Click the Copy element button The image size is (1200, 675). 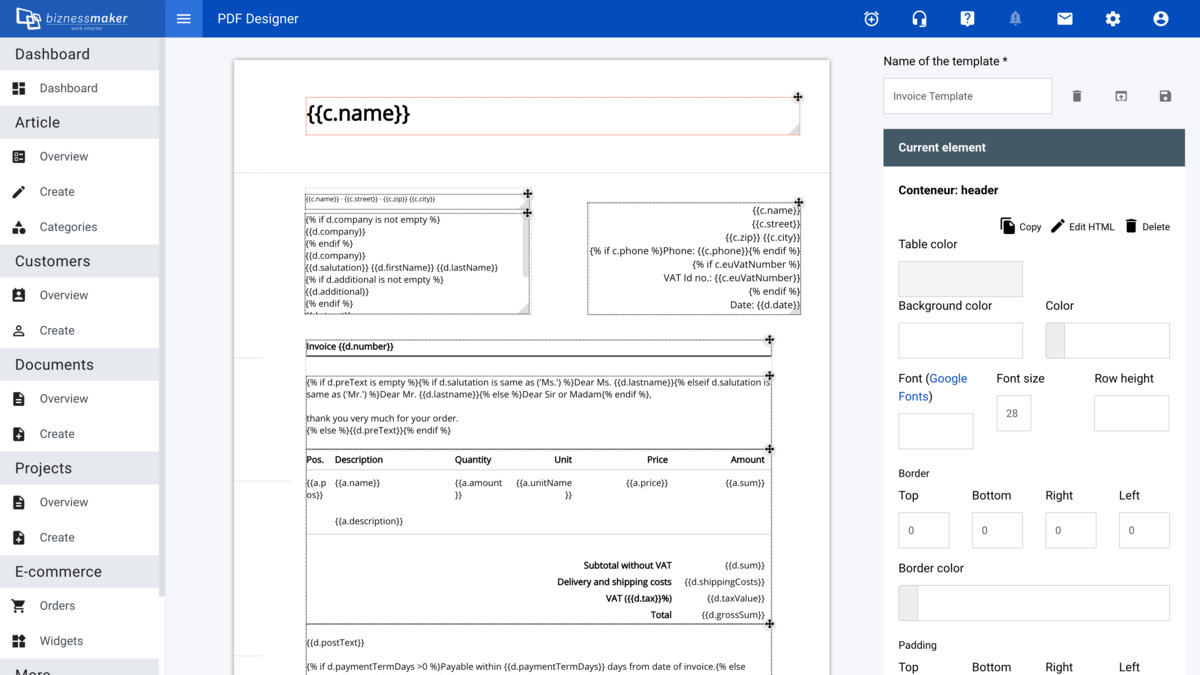point(1021,226)
